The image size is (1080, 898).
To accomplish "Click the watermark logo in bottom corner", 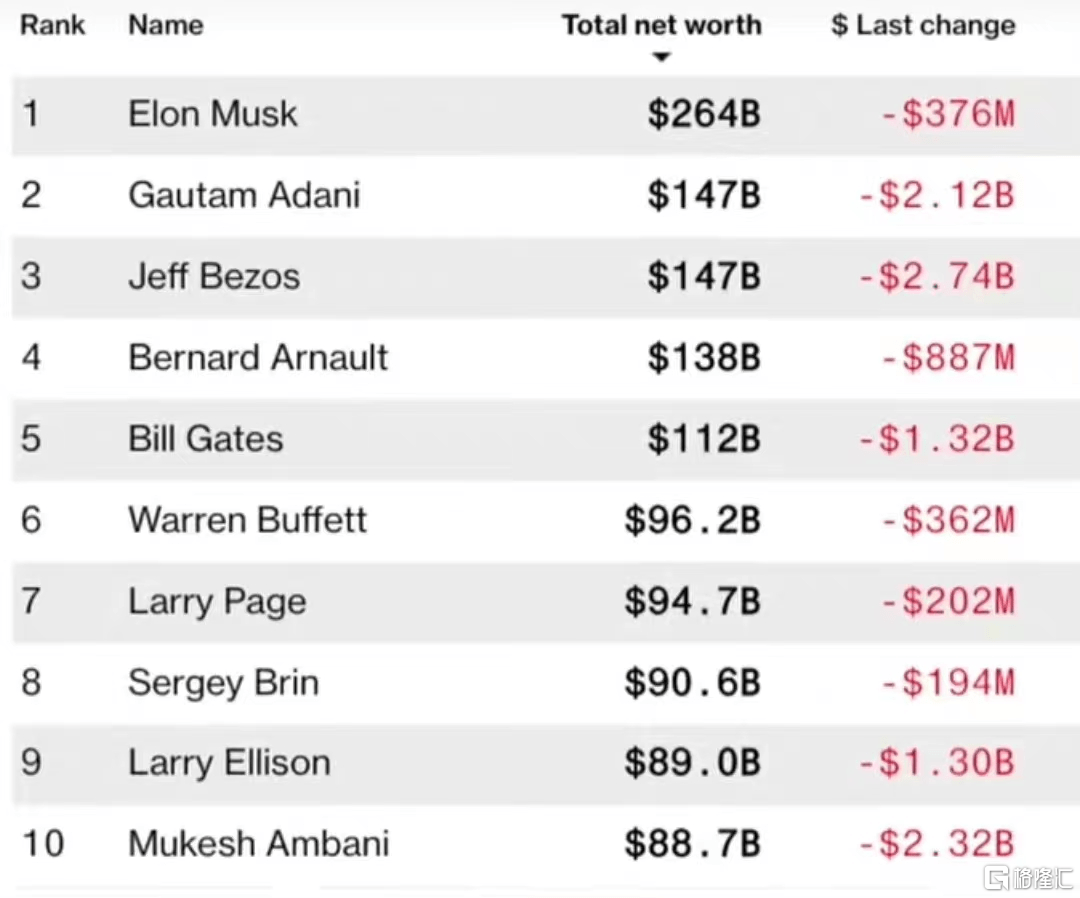I will point(1028,877).
